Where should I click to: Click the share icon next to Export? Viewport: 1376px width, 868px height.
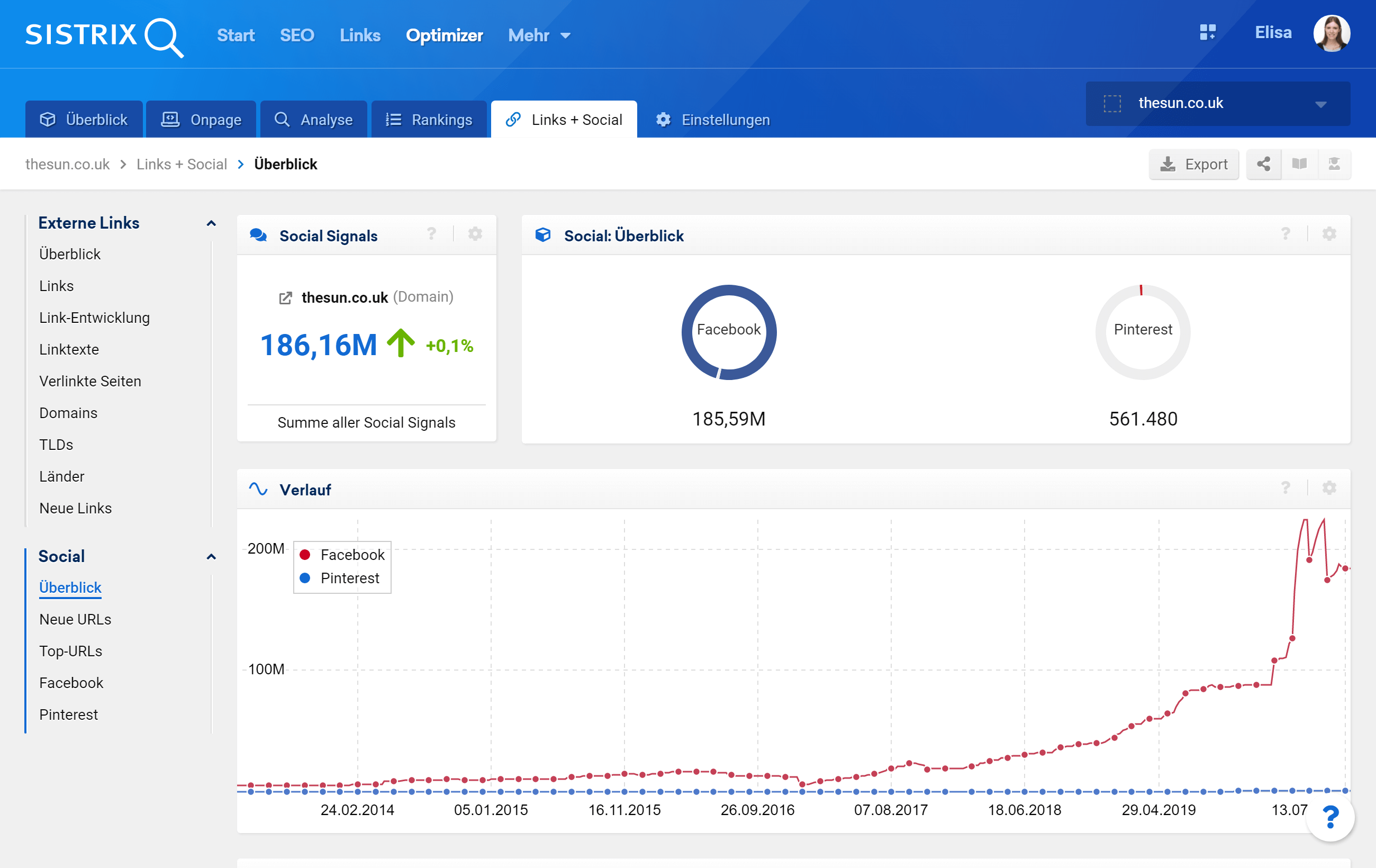pyautogui.click(x=1263, y=165)
